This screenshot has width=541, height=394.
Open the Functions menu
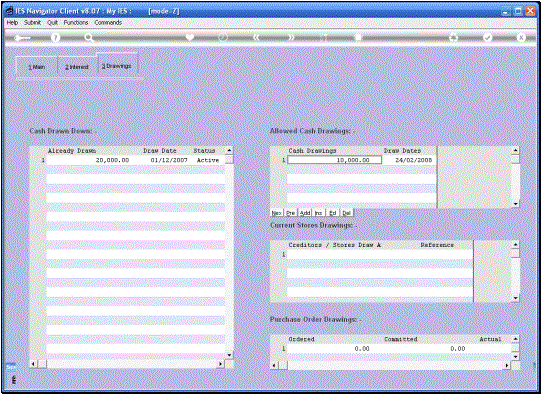coord(76,22)
